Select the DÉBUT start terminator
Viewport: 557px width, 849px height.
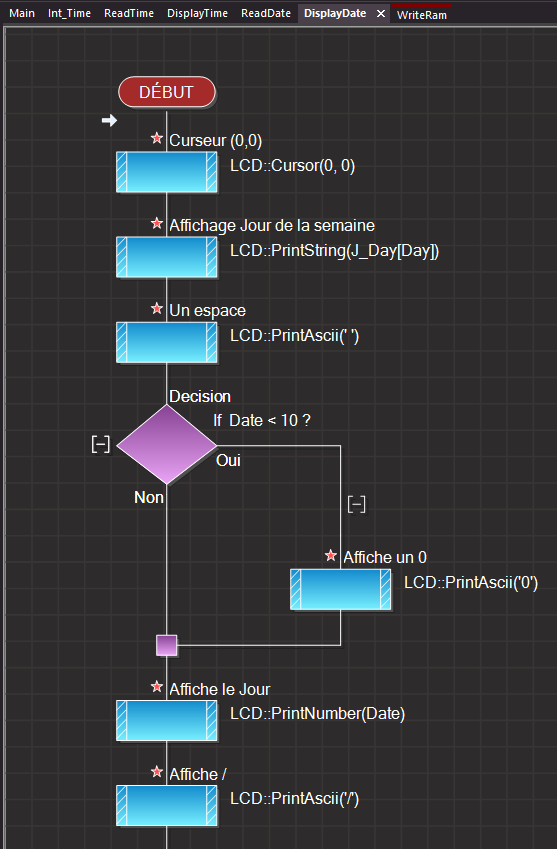pos(167,92)
